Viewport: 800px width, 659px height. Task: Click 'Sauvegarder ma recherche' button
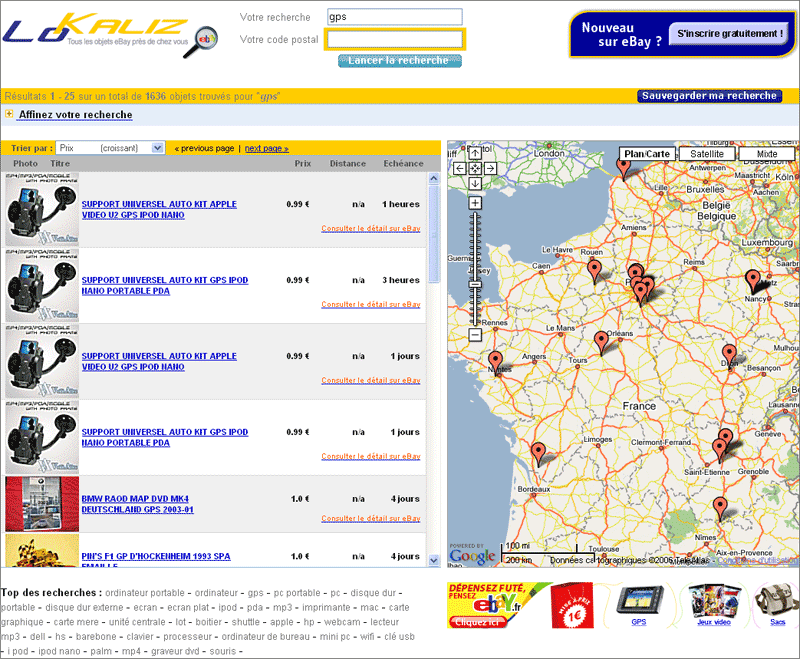pos(708,96)
